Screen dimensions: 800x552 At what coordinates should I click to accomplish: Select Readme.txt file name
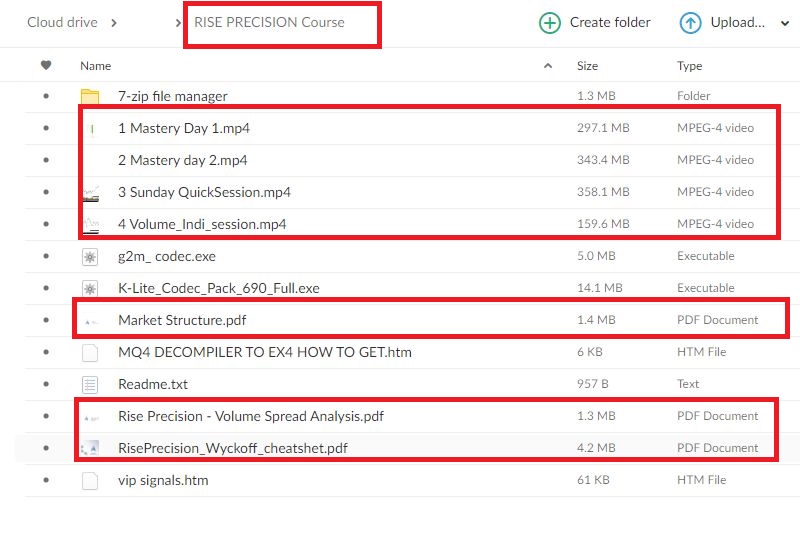[153, 384]
